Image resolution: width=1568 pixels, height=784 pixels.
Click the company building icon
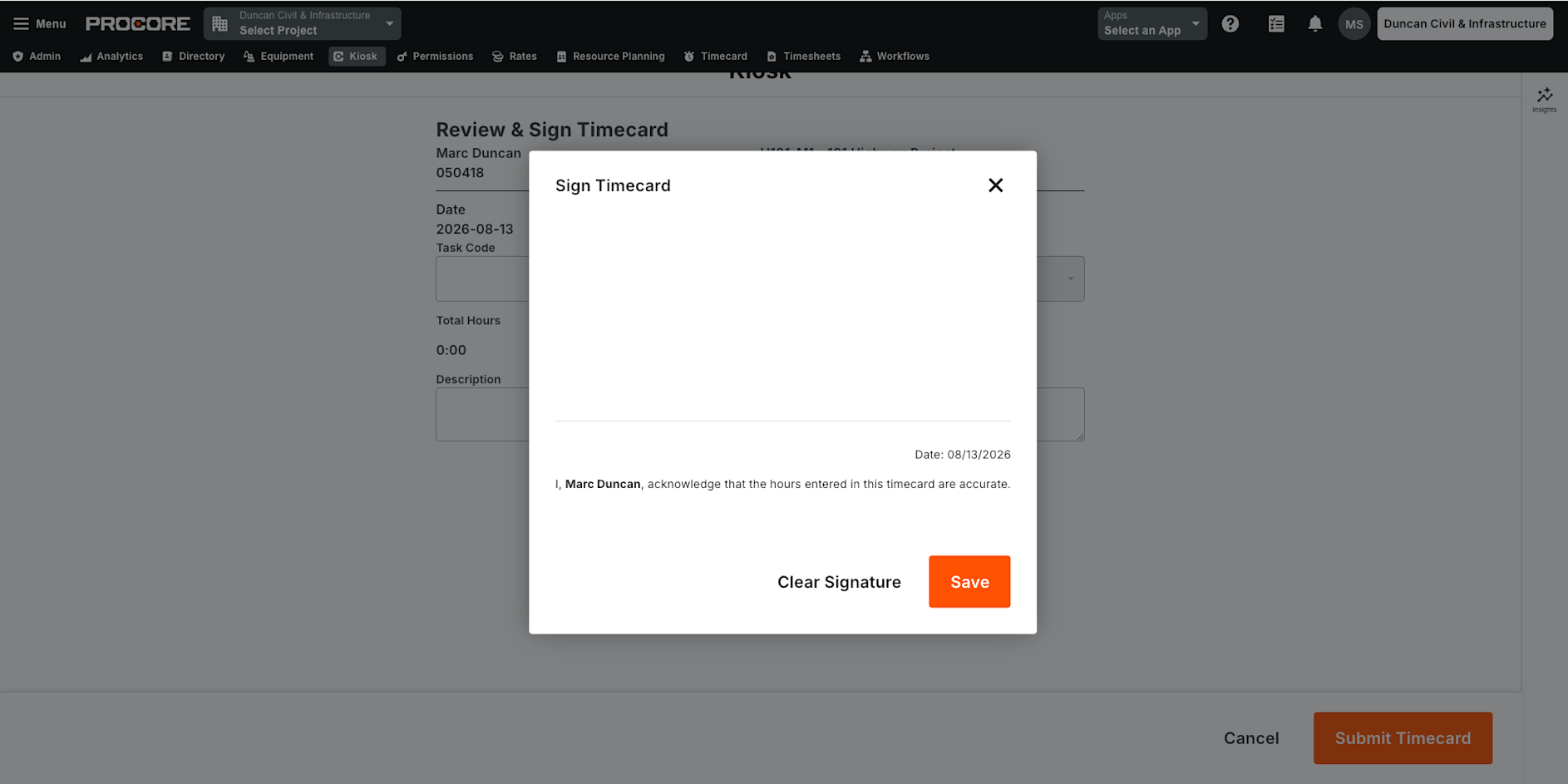coord(219,24)
